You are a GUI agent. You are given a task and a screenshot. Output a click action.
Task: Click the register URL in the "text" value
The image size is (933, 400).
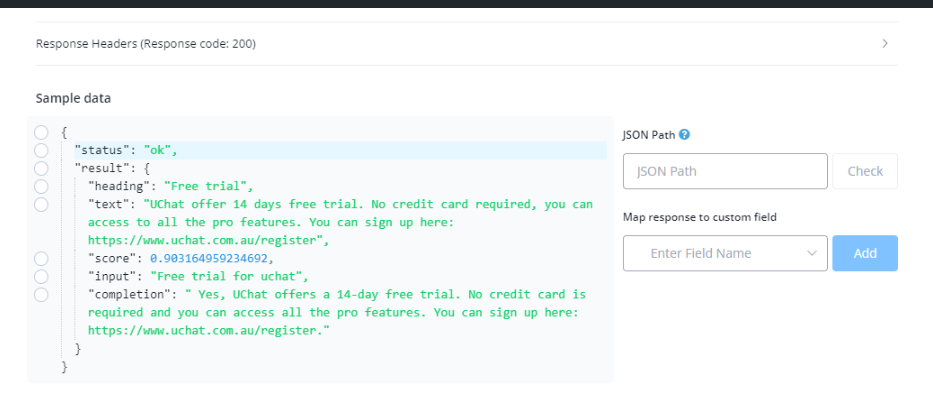[207, 240]
